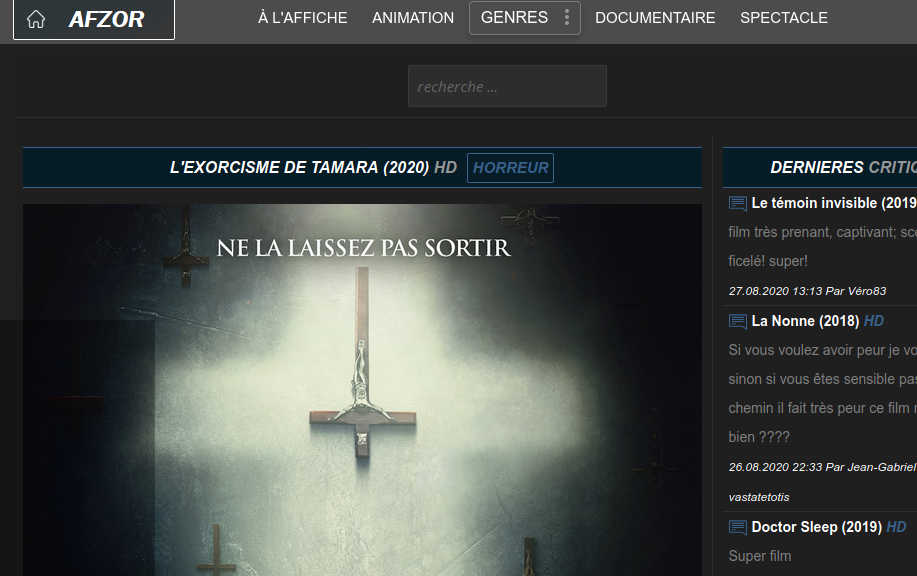Open the À L'AFFICHE menu
917x576 pixels.
click(302, 18)
